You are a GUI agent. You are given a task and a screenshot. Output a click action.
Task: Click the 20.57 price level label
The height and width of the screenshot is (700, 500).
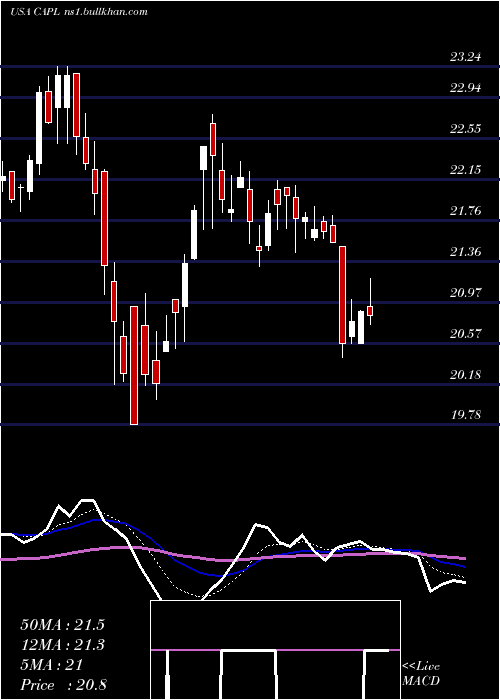coord(466,333)
